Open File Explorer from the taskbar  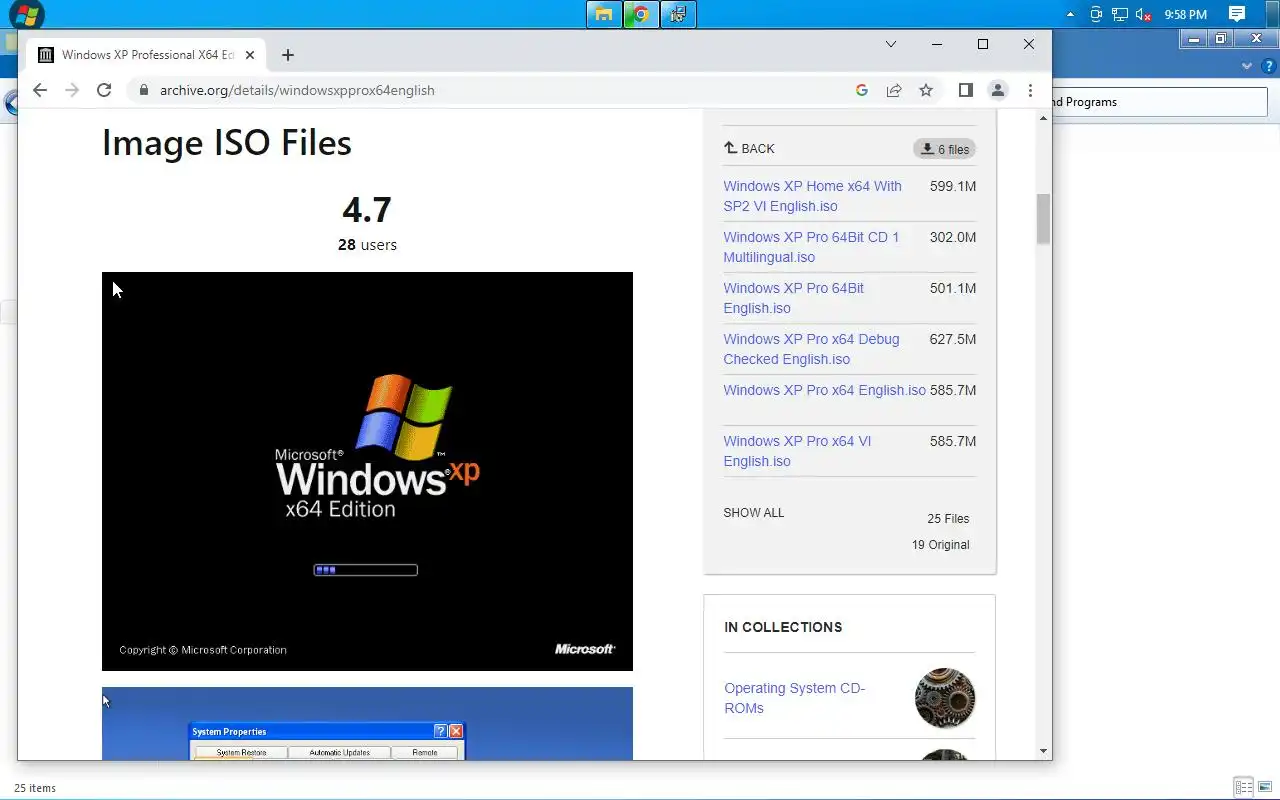tap(604, 14)
